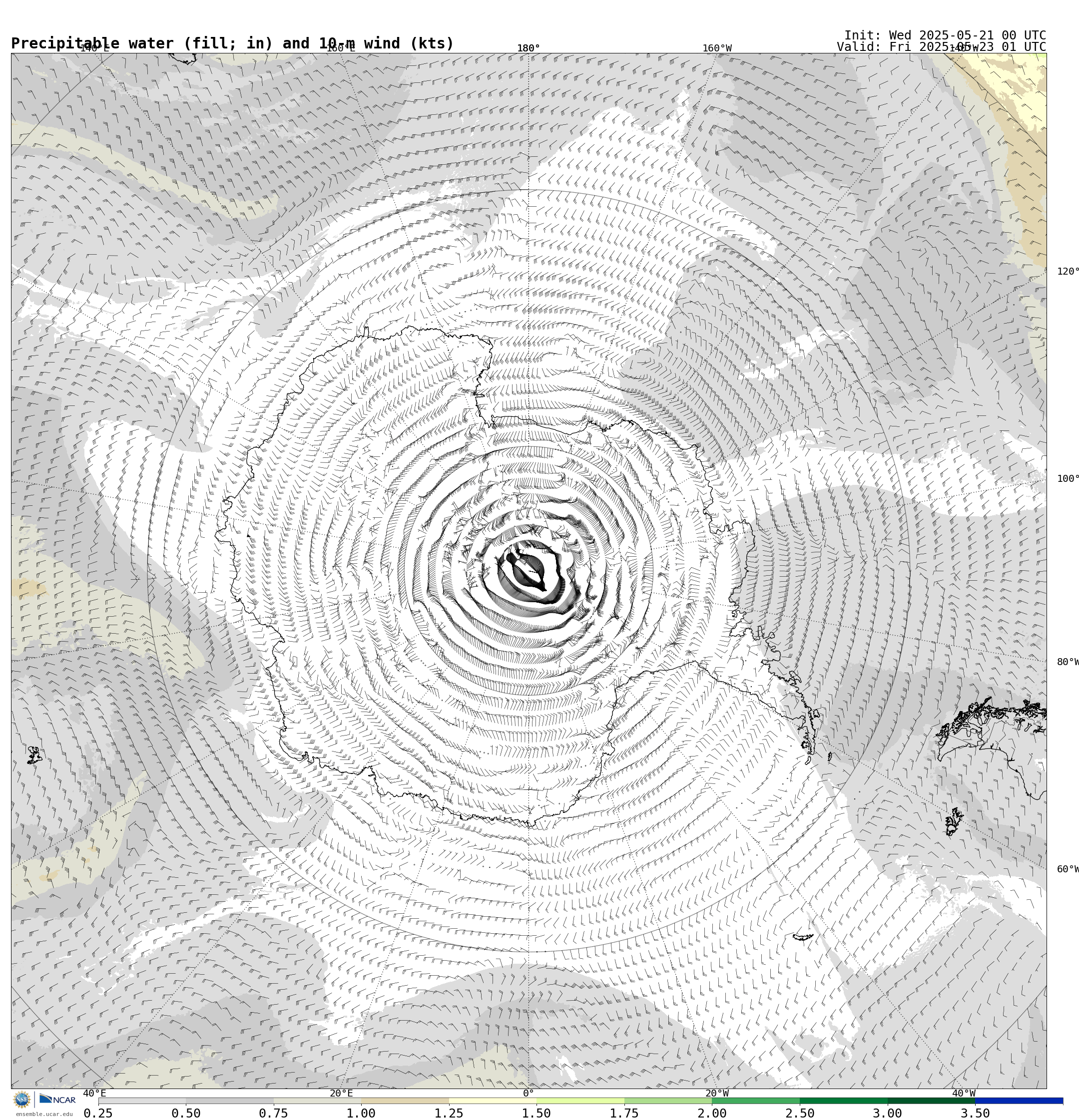Click the 60°W longitude label on right edge
The image size is (1079, 1120).
[x=1068, y=869]
